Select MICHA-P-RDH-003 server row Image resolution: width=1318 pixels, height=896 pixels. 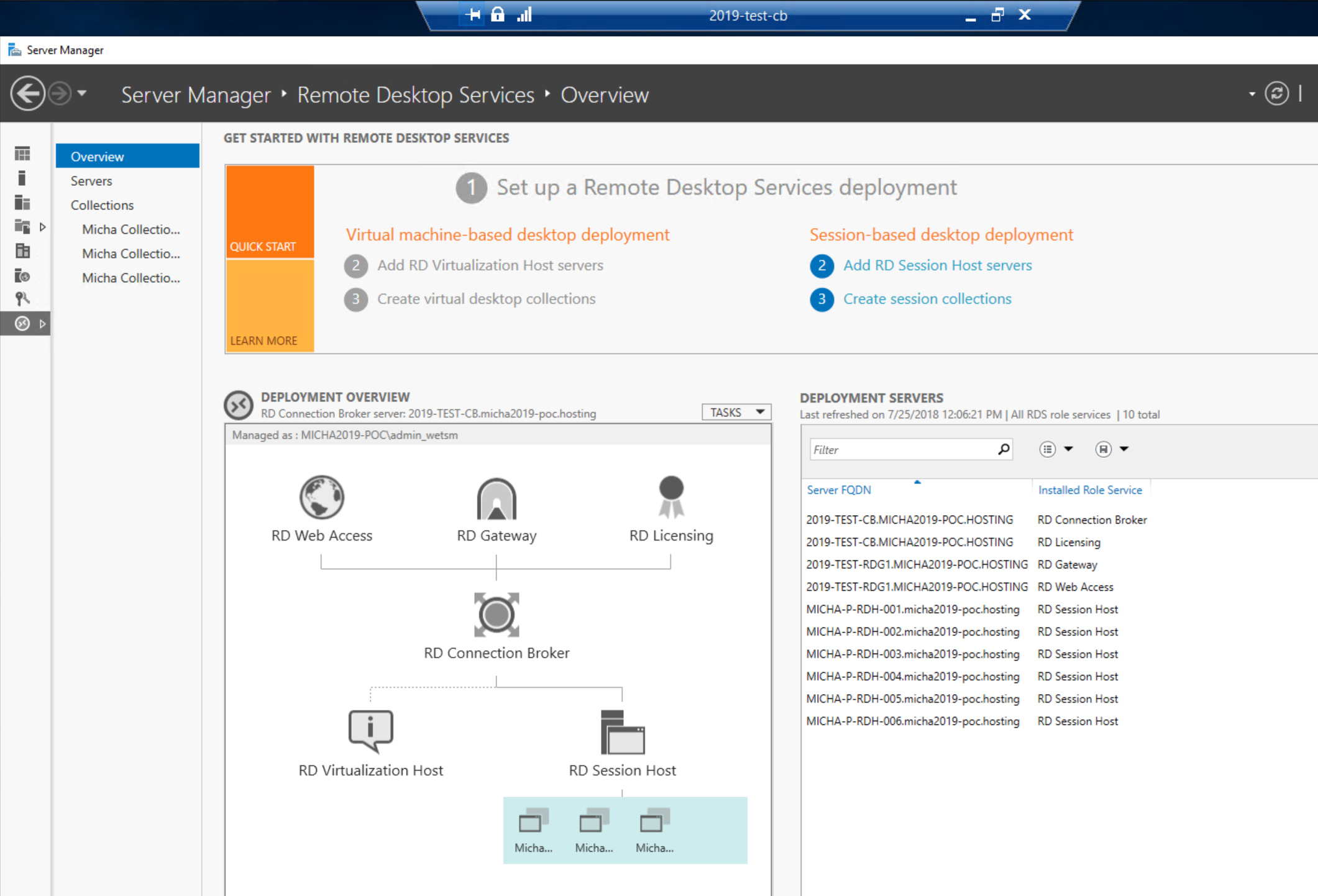tap(976, 654)
